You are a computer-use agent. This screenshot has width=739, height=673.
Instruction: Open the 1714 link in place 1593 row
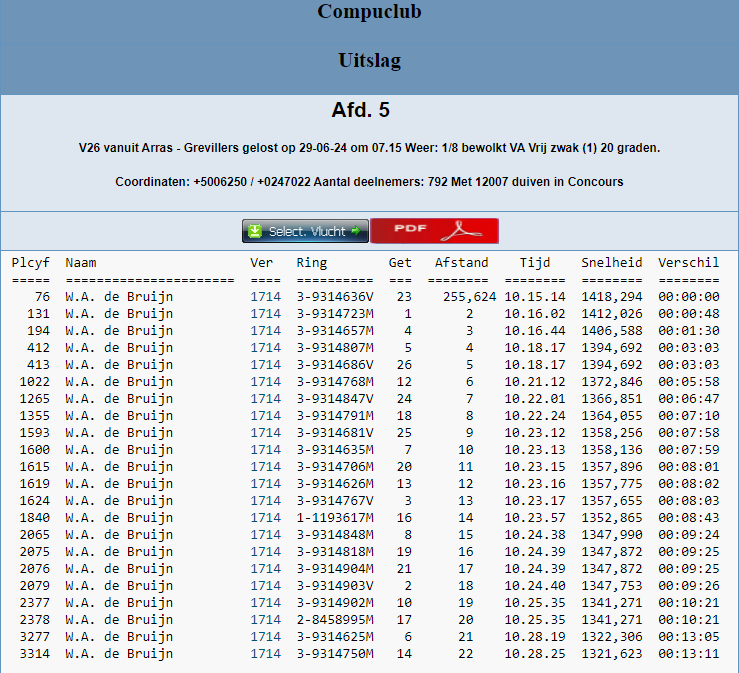tap(265, 433)
